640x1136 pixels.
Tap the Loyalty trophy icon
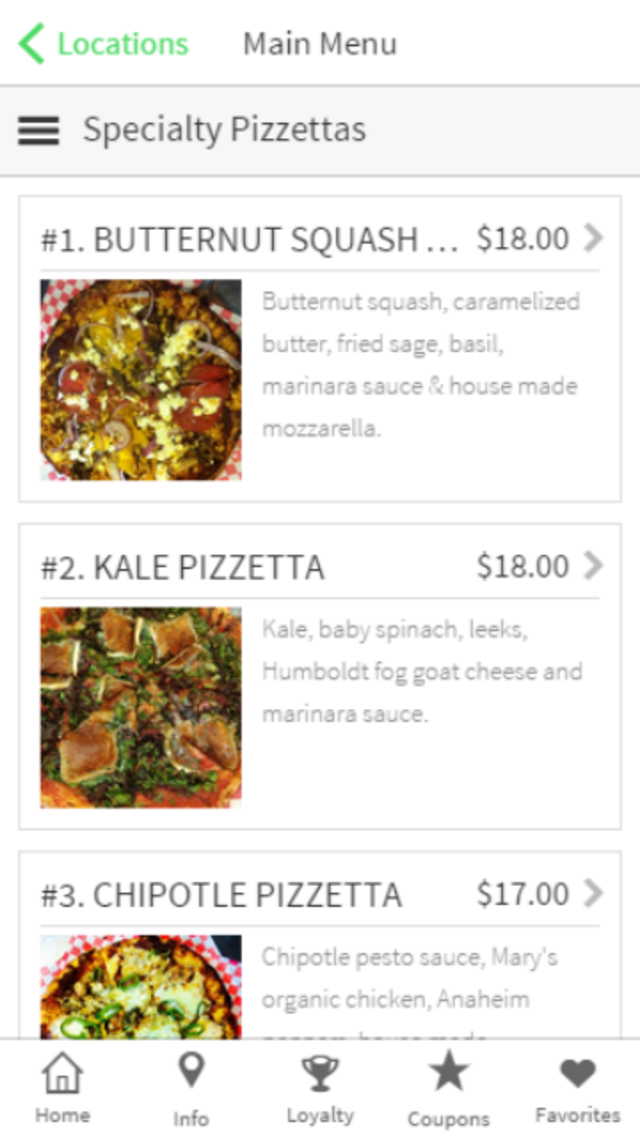pos(320,1075)
